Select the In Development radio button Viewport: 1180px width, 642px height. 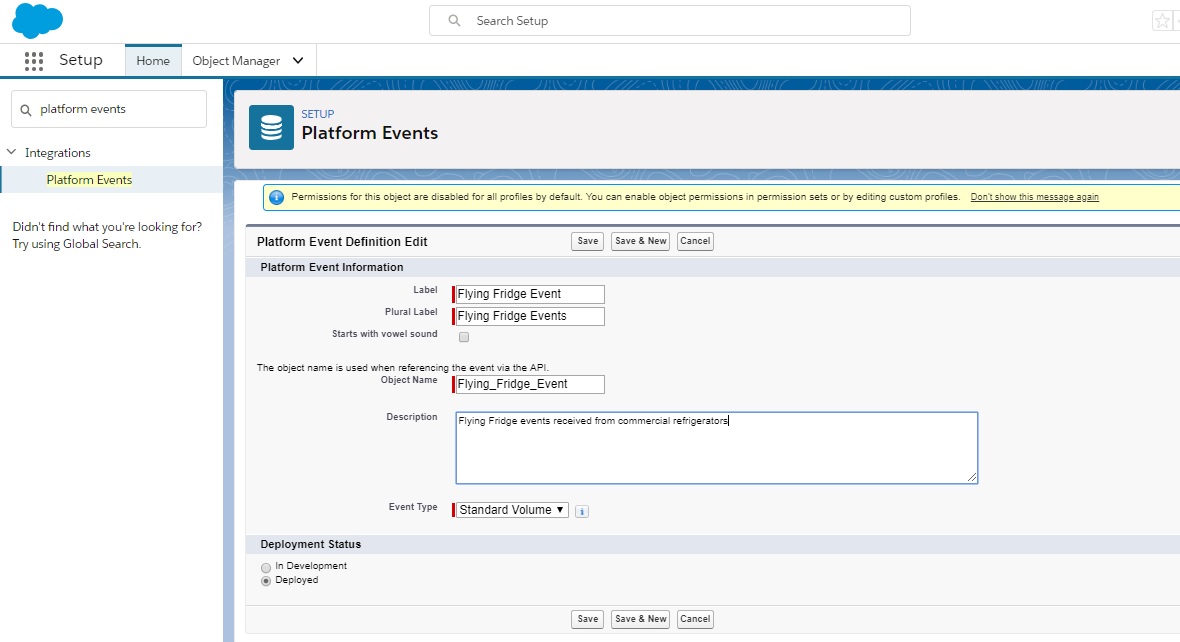click(x=265, y=566)
